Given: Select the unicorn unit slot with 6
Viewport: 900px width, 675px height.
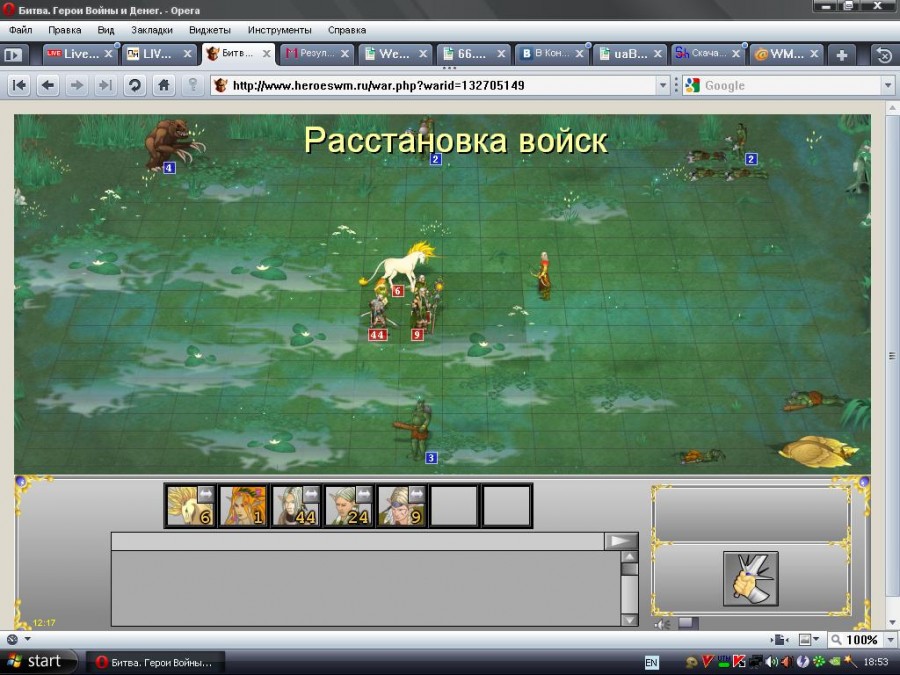Looking at the screenshot, I should (190, 506).
